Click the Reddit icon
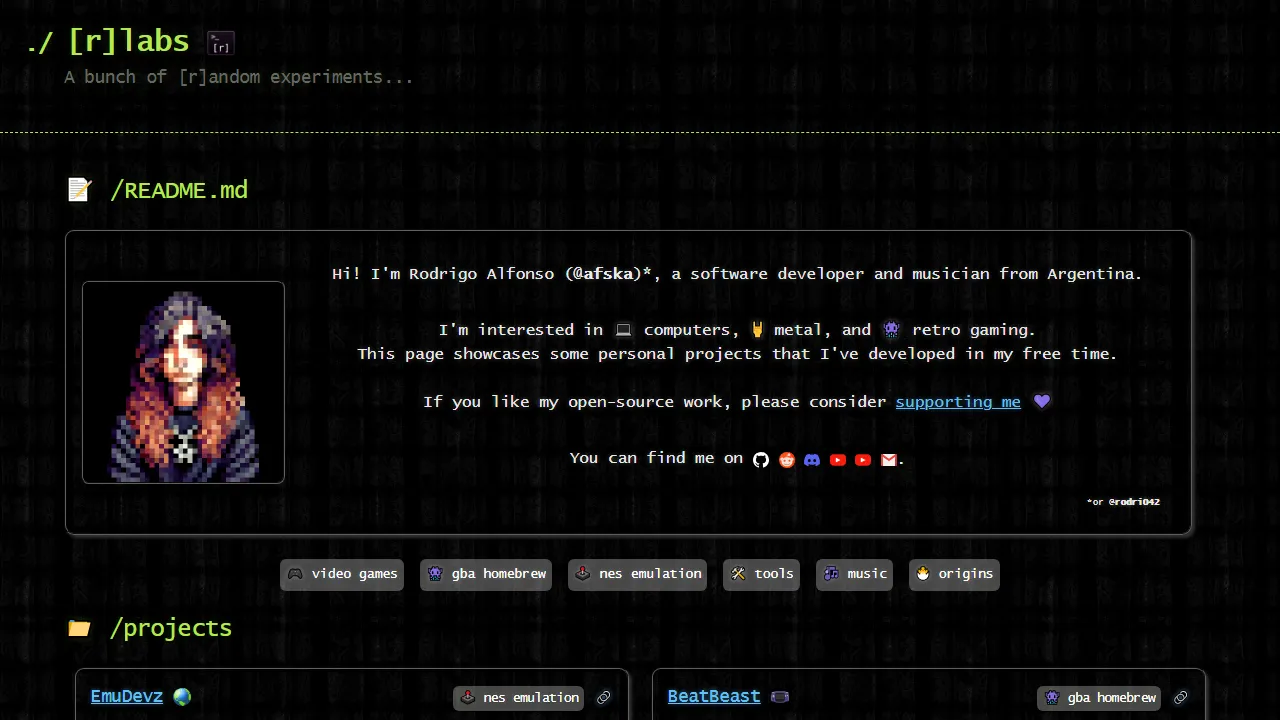The image size is (1280, 720). pos(787,460)
